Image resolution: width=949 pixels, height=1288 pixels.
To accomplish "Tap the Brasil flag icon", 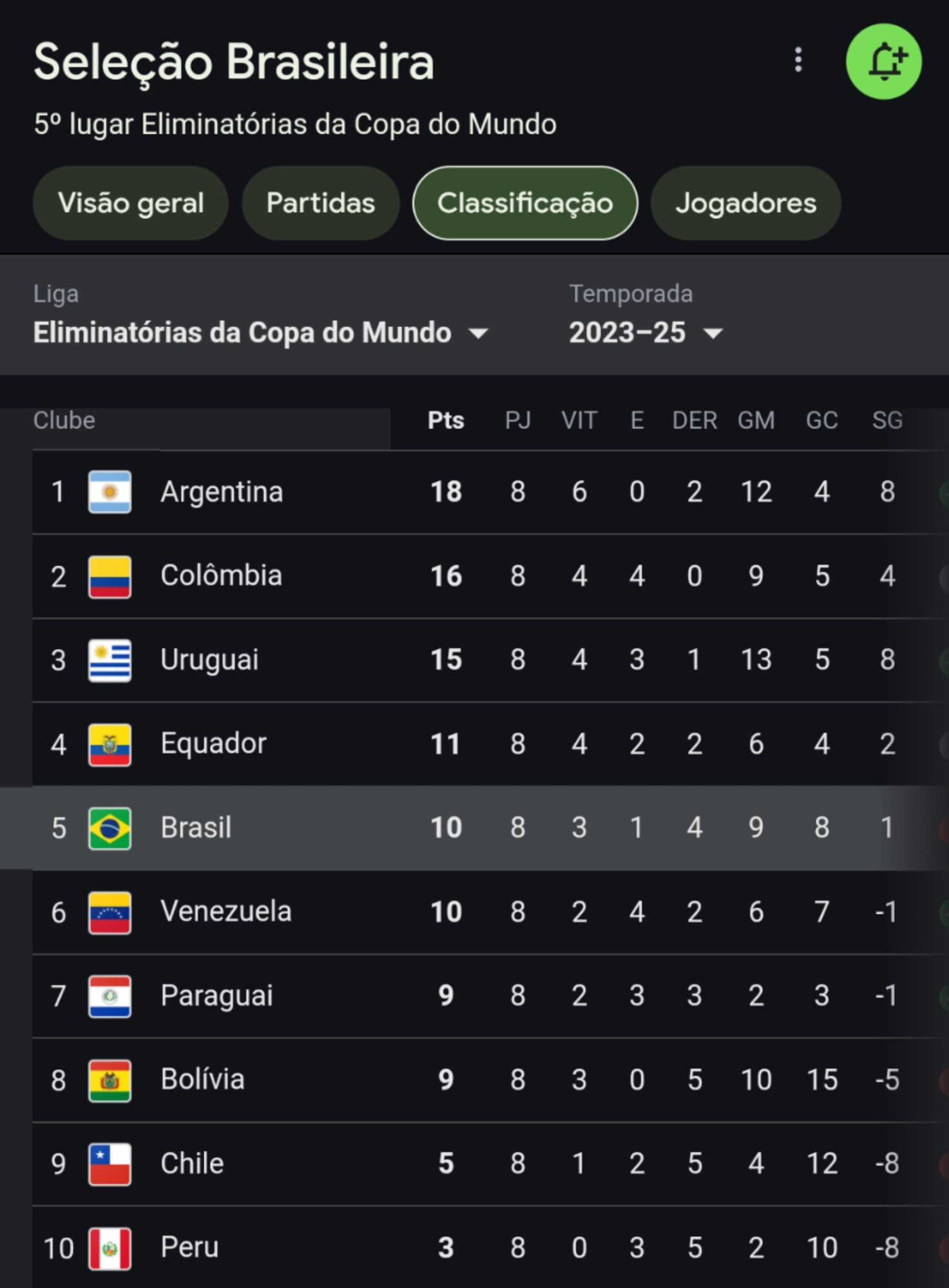I will pyautogui.click(x=110, y=828).
